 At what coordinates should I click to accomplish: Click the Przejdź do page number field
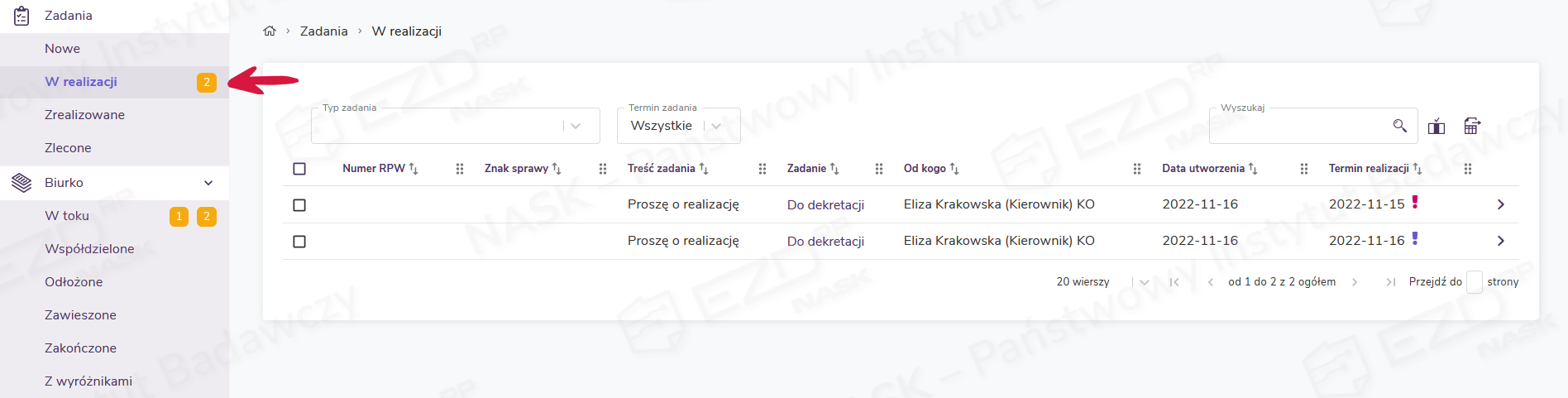(1474, 282)
